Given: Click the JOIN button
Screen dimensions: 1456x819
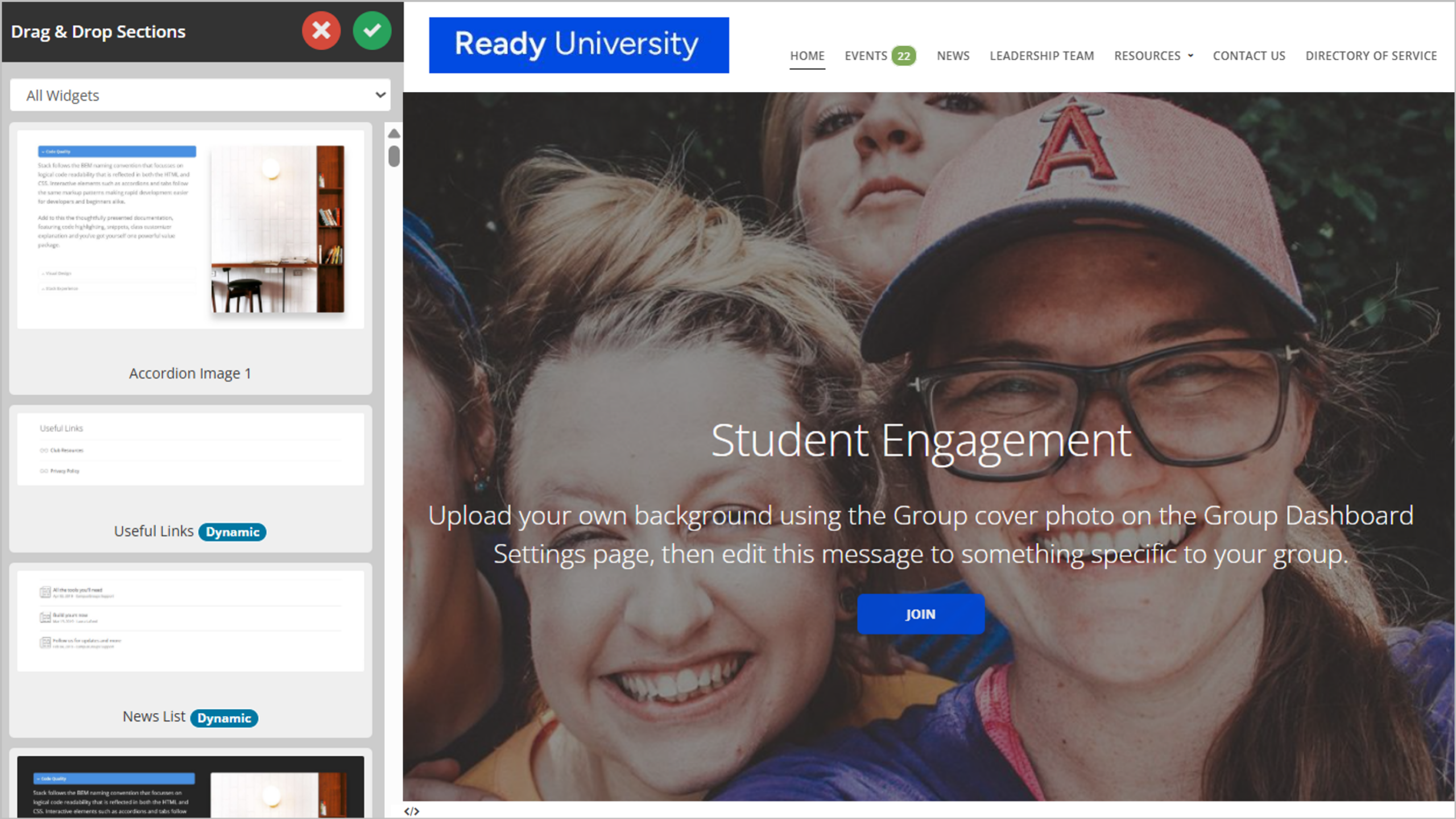Looking at the screenshot, I should pyautogui.click(x=921, y=614).
